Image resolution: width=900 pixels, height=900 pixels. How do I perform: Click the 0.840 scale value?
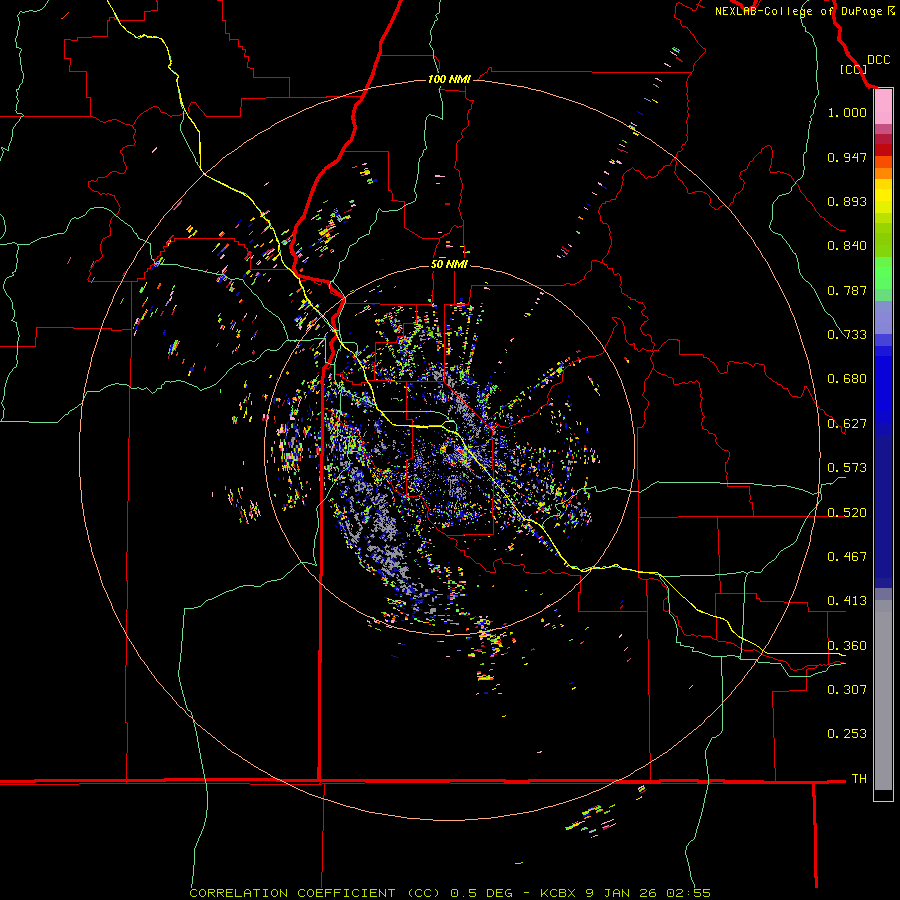click(x=847, y=246)
